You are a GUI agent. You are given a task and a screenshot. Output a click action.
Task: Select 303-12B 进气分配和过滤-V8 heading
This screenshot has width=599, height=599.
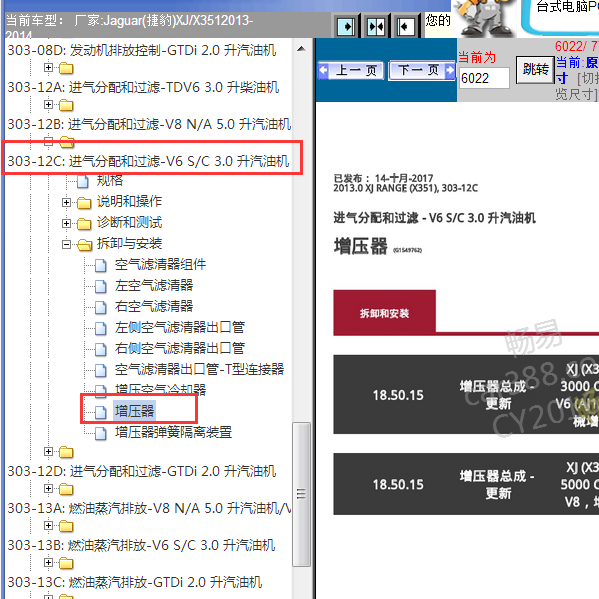149,124
